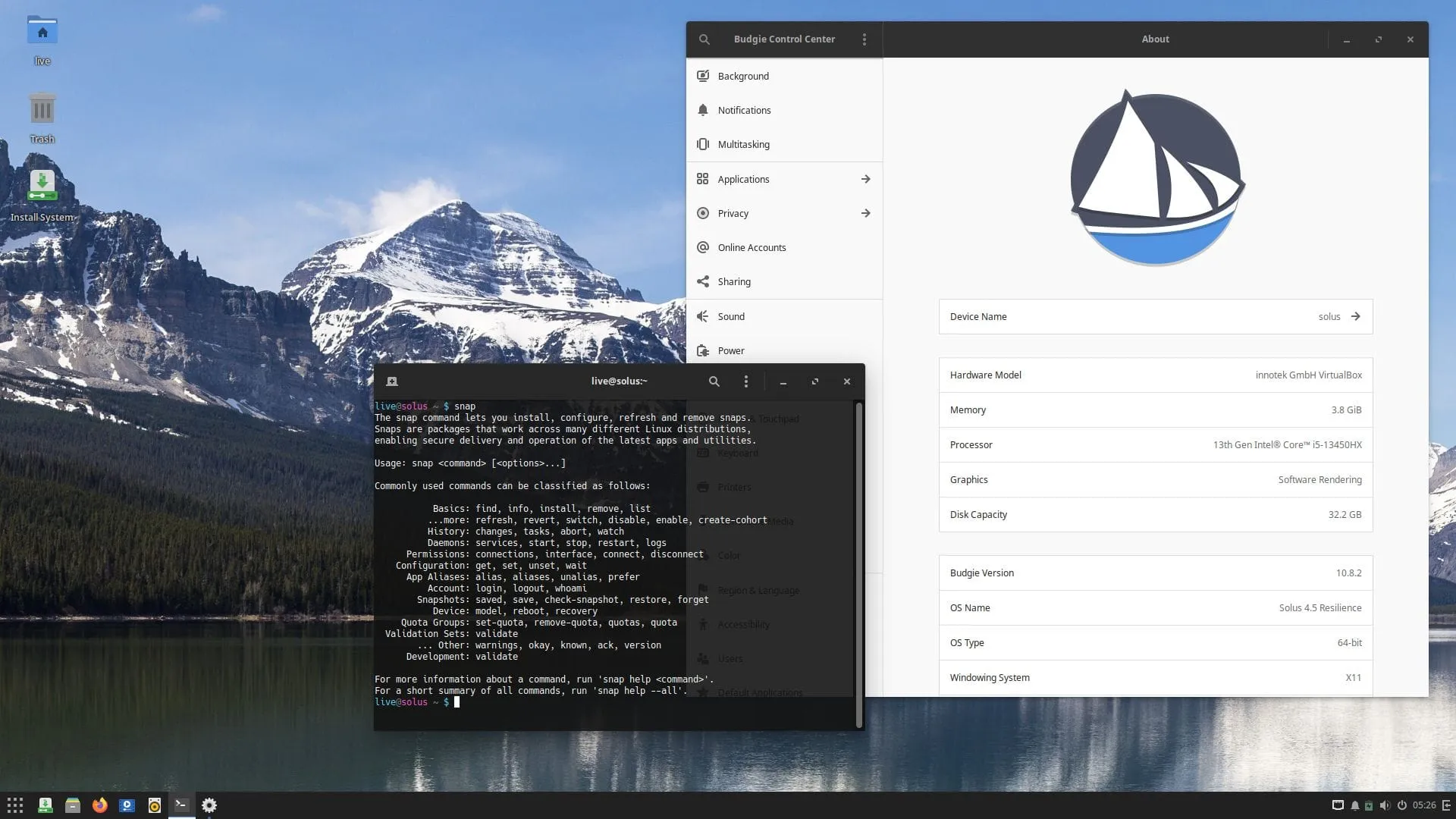Click the Budgie Version 10.8.2 row
Screen dimensions: 1456x819
[1156, 573]
